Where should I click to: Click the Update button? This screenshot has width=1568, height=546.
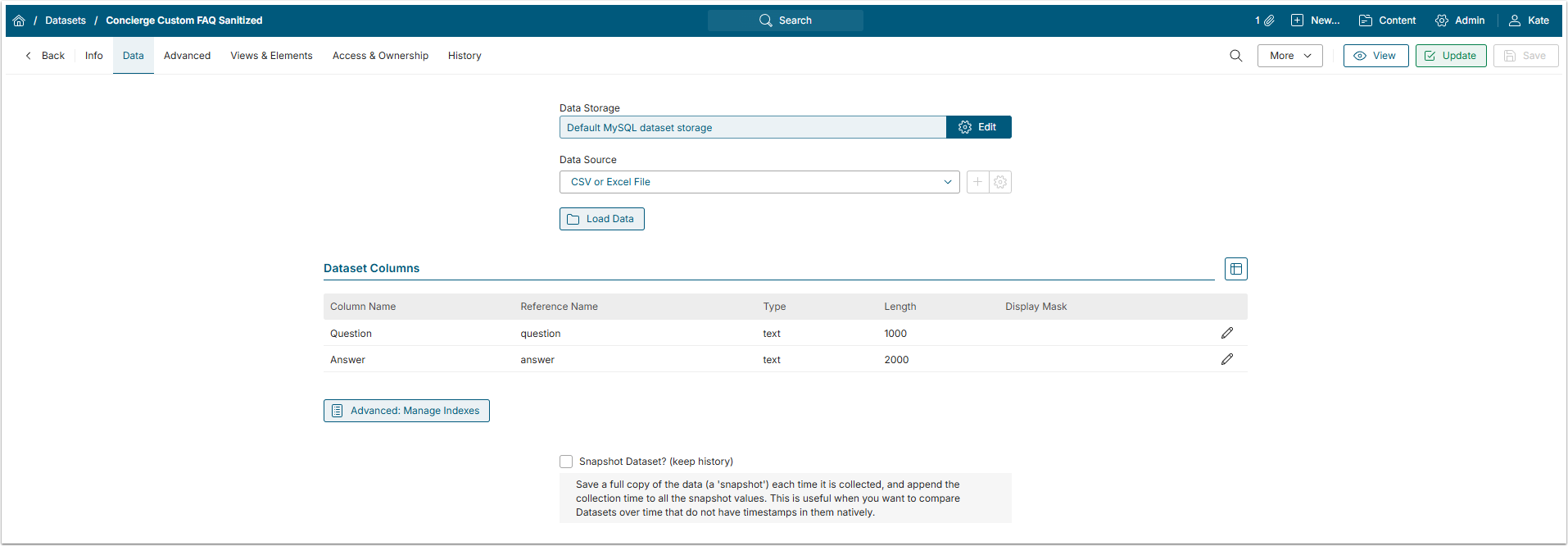1450,56
